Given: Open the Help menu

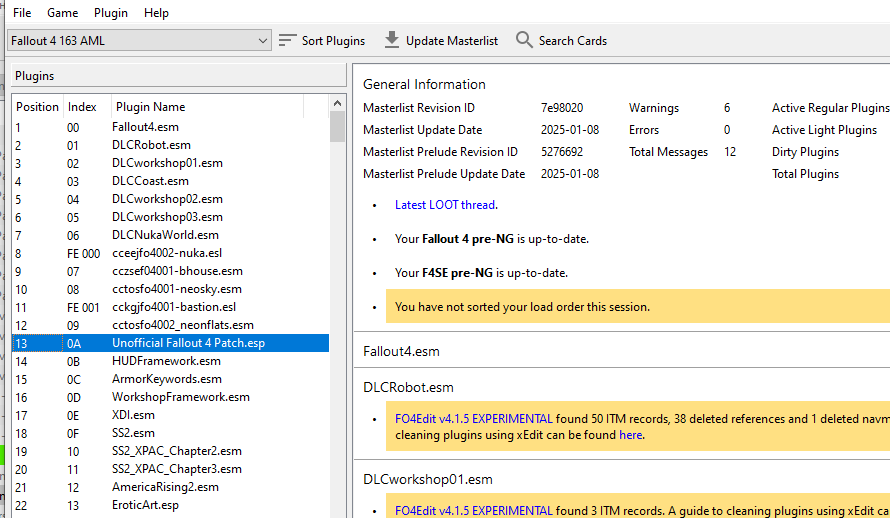Looking at the screenshot, I should [x=156, y=13].
